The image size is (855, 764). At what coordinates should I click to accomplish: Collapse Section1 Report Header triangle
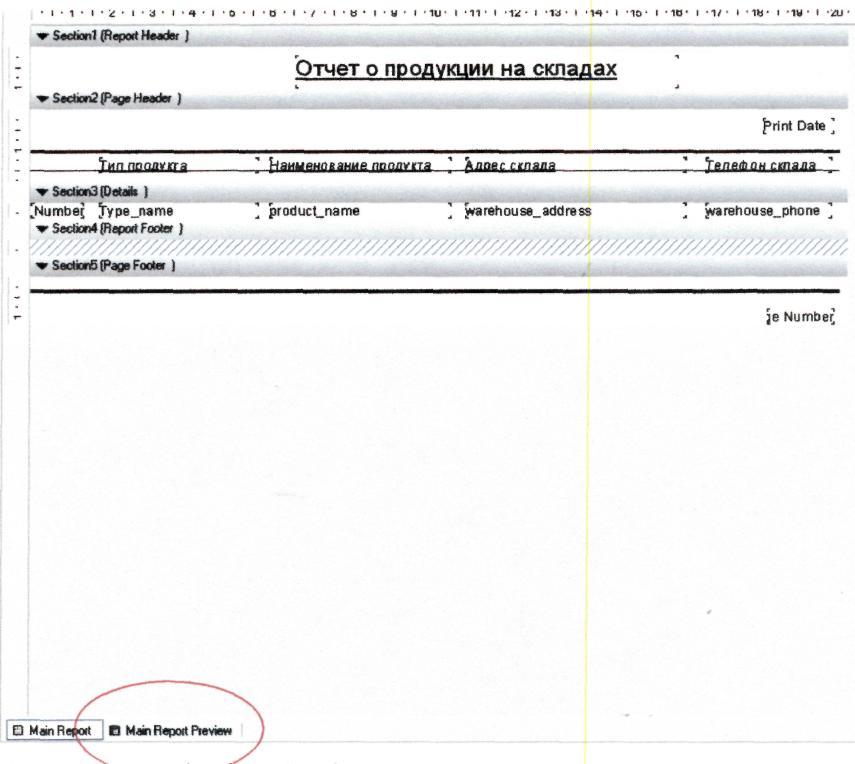point(42,36)
